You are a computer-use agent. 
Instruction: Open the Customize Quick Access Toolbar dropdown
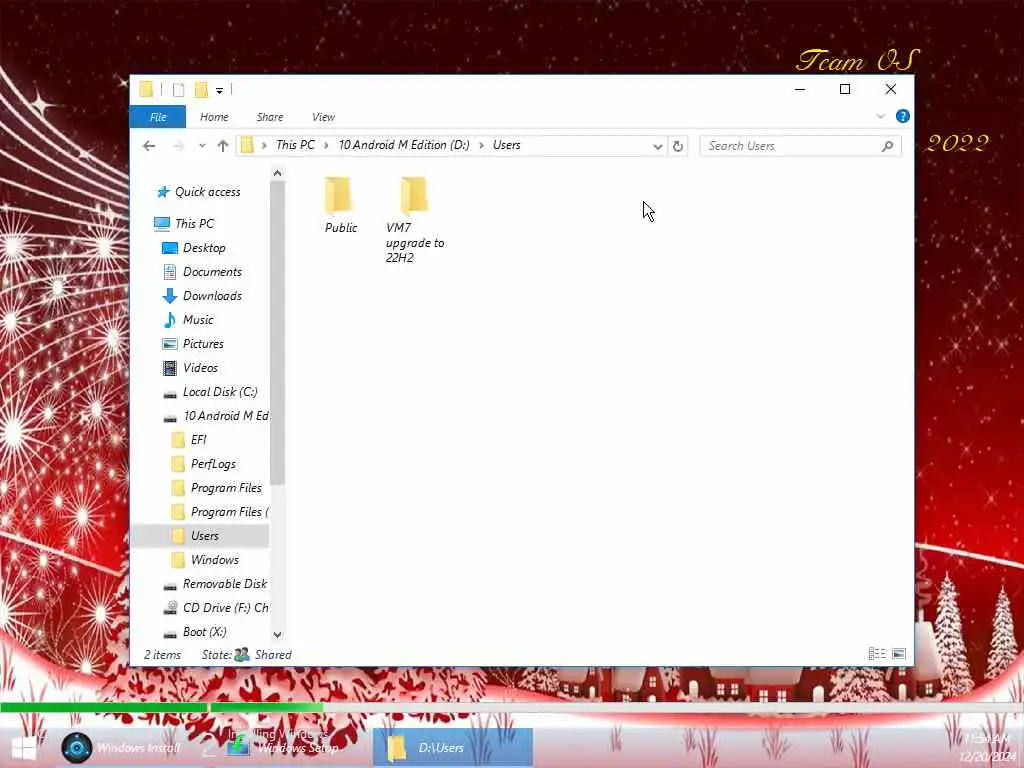click(219, 90)
